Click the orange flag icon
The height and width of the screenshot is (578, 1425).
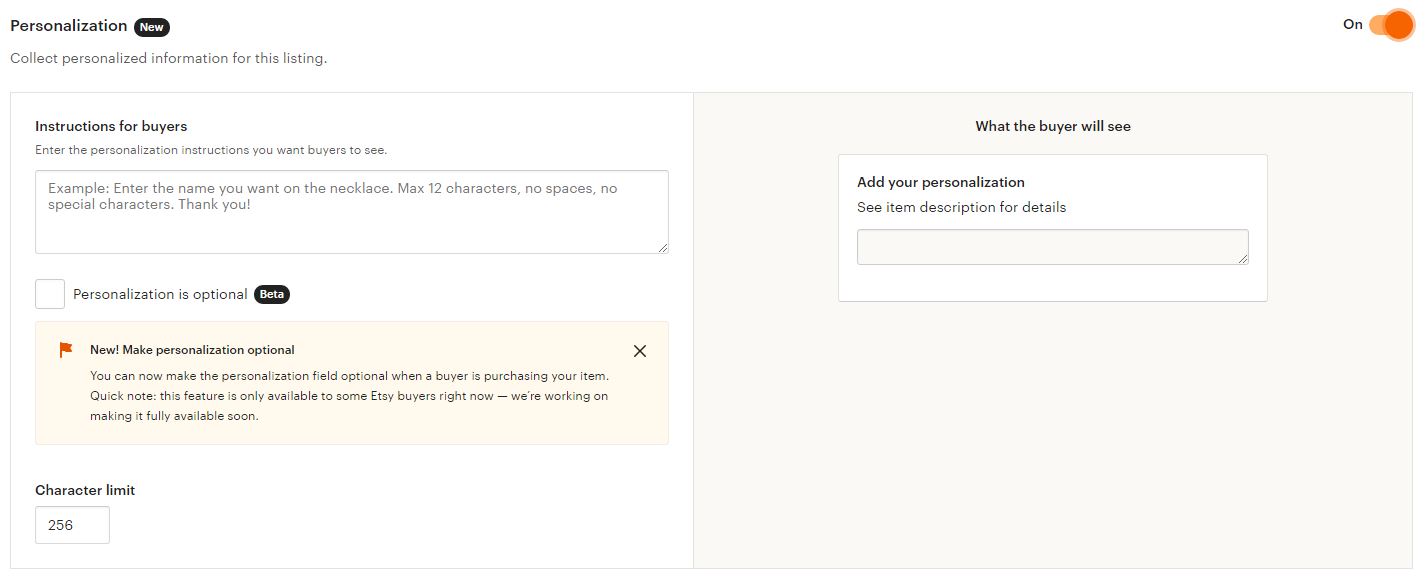click(x=66, y=350)
